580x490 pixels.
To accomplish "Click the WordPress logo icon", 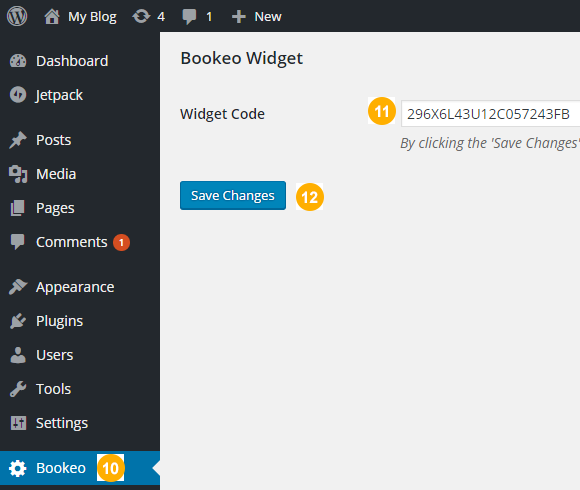I will (x=17, y=16).
